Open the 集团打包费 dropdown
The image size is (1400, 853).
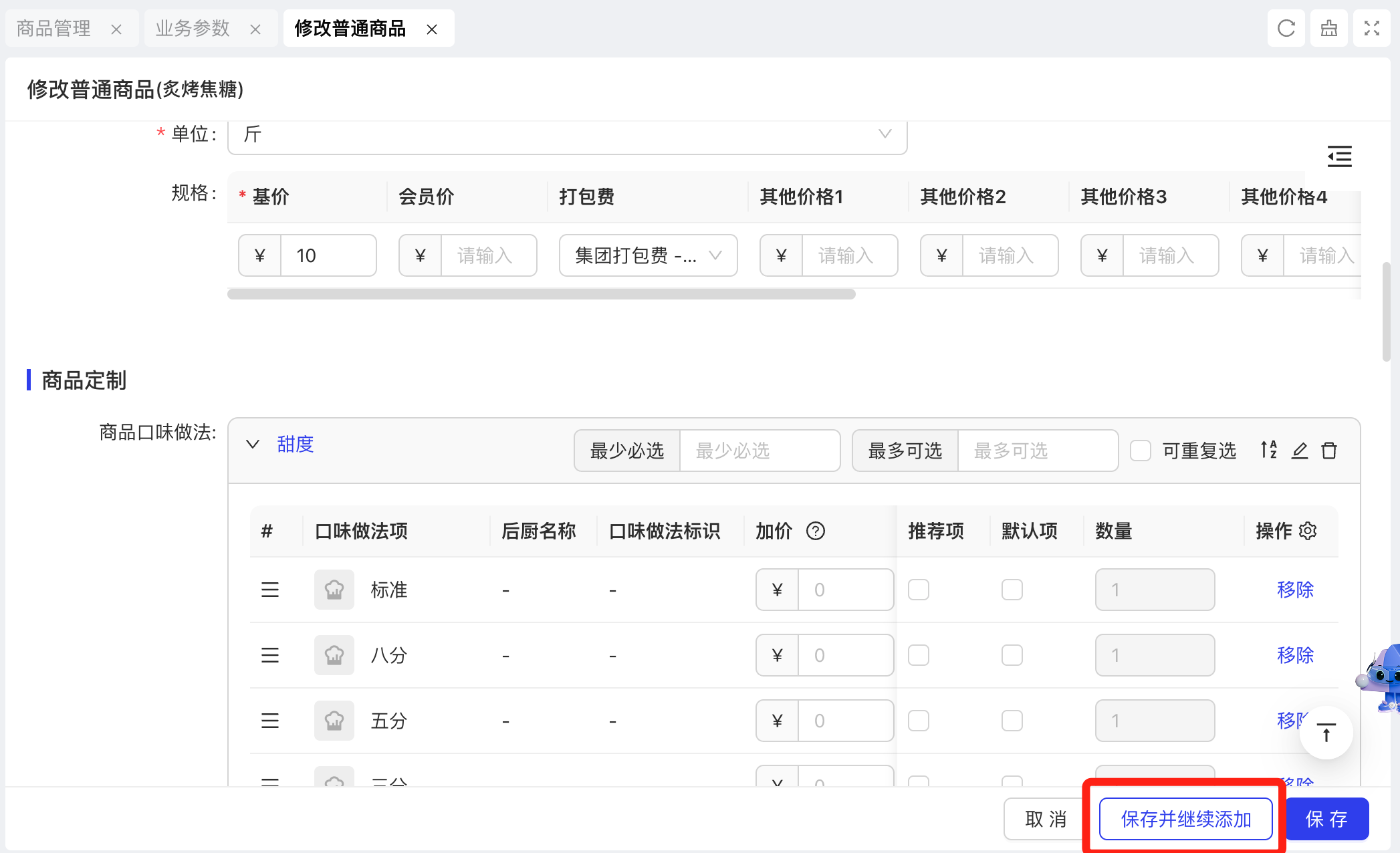coord(648,255)
